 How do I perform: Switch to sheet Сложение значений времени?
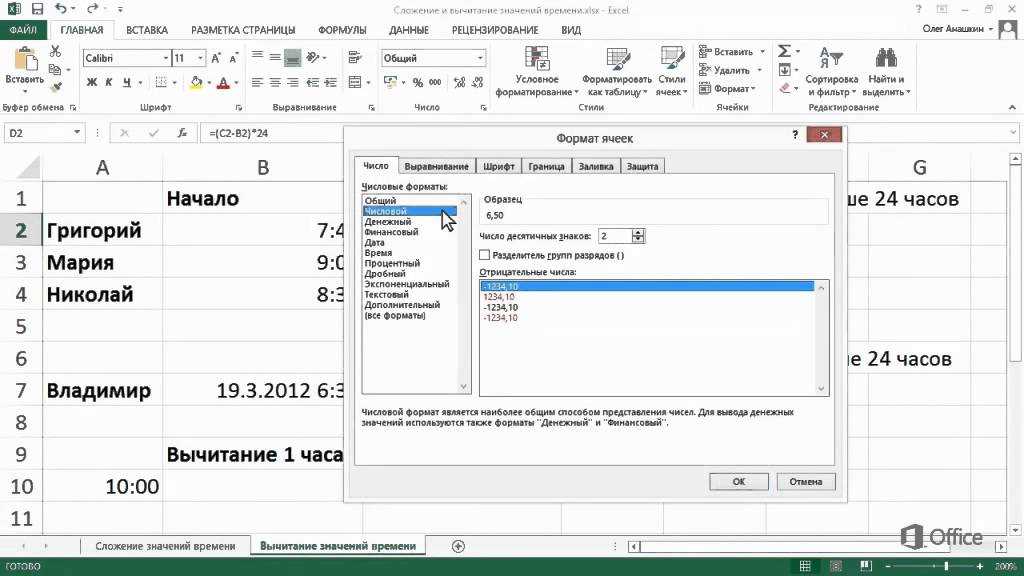(x=165, y=546)
